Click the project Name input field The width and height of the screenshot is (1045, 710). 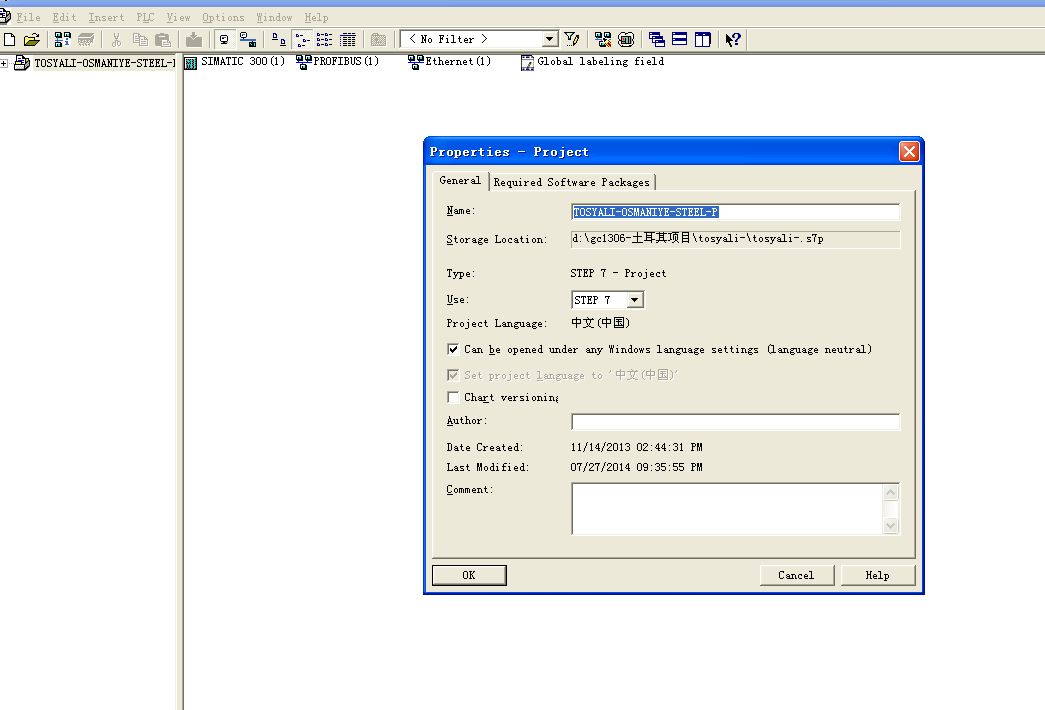[735, 212]
